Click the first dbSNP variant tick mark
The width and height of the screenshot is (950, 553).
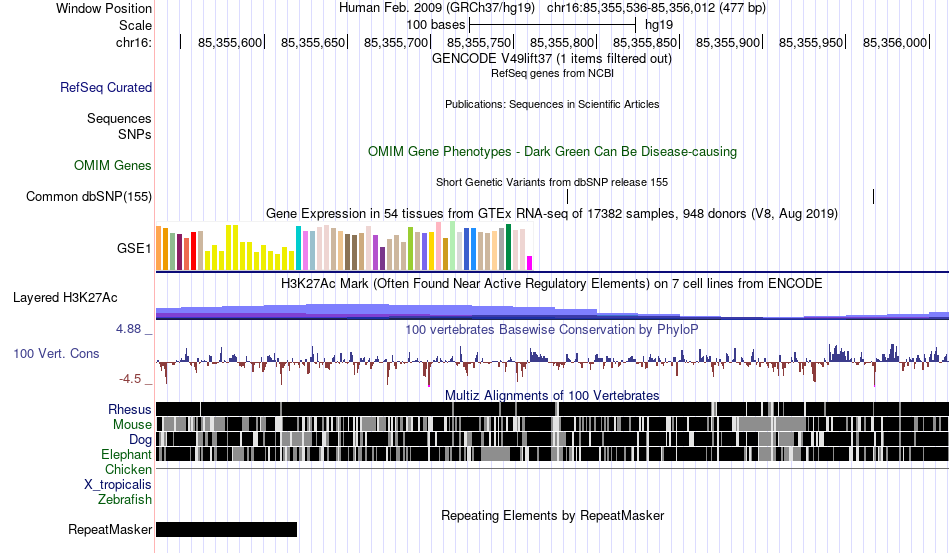tap(568, 196)
